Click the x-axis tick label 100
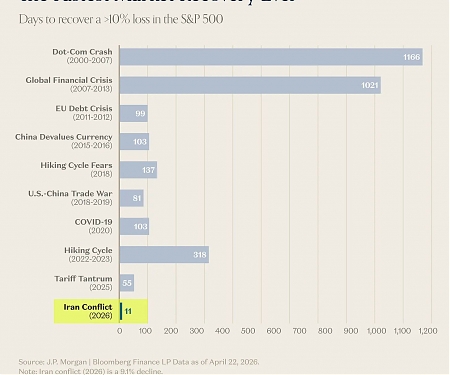This screenshot has width=450, height=375. [x=145, y=331]
